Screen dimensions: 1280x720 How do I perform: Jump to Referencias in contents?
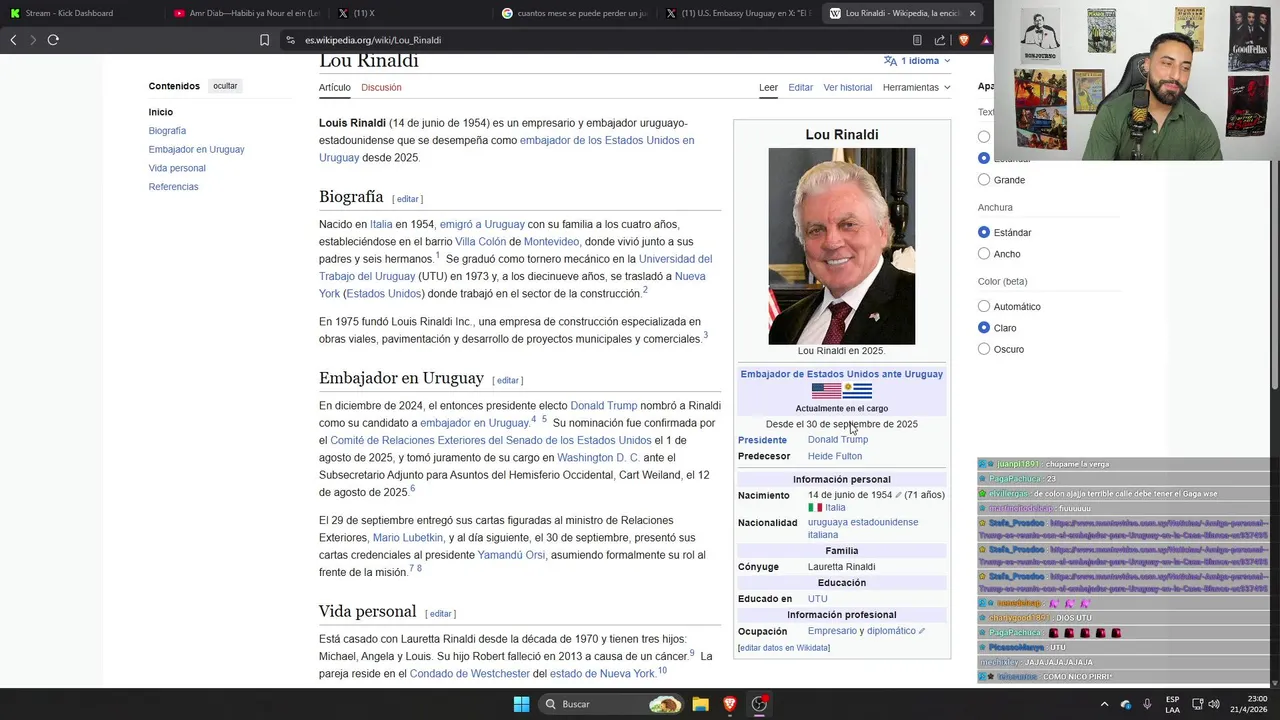(x=173, y=187)
